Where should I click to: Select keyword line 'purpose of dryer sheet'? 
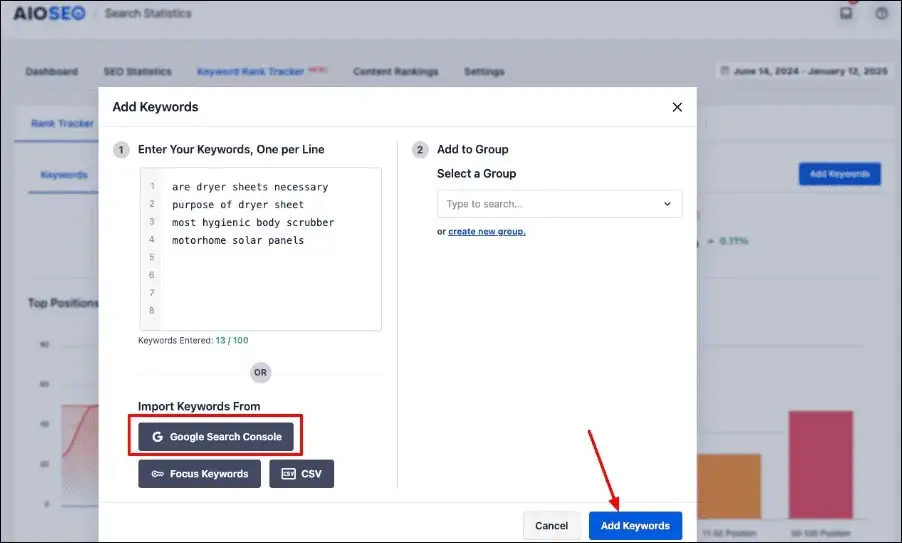(238, 205)
